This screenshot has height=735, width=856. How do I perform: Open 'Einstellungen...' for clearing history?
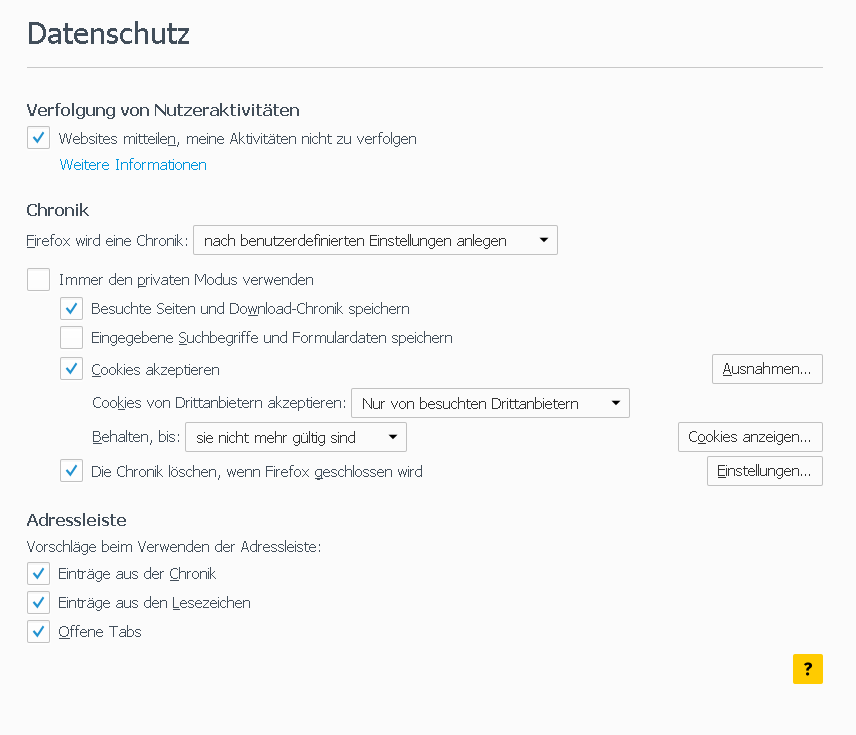point(764,471)
